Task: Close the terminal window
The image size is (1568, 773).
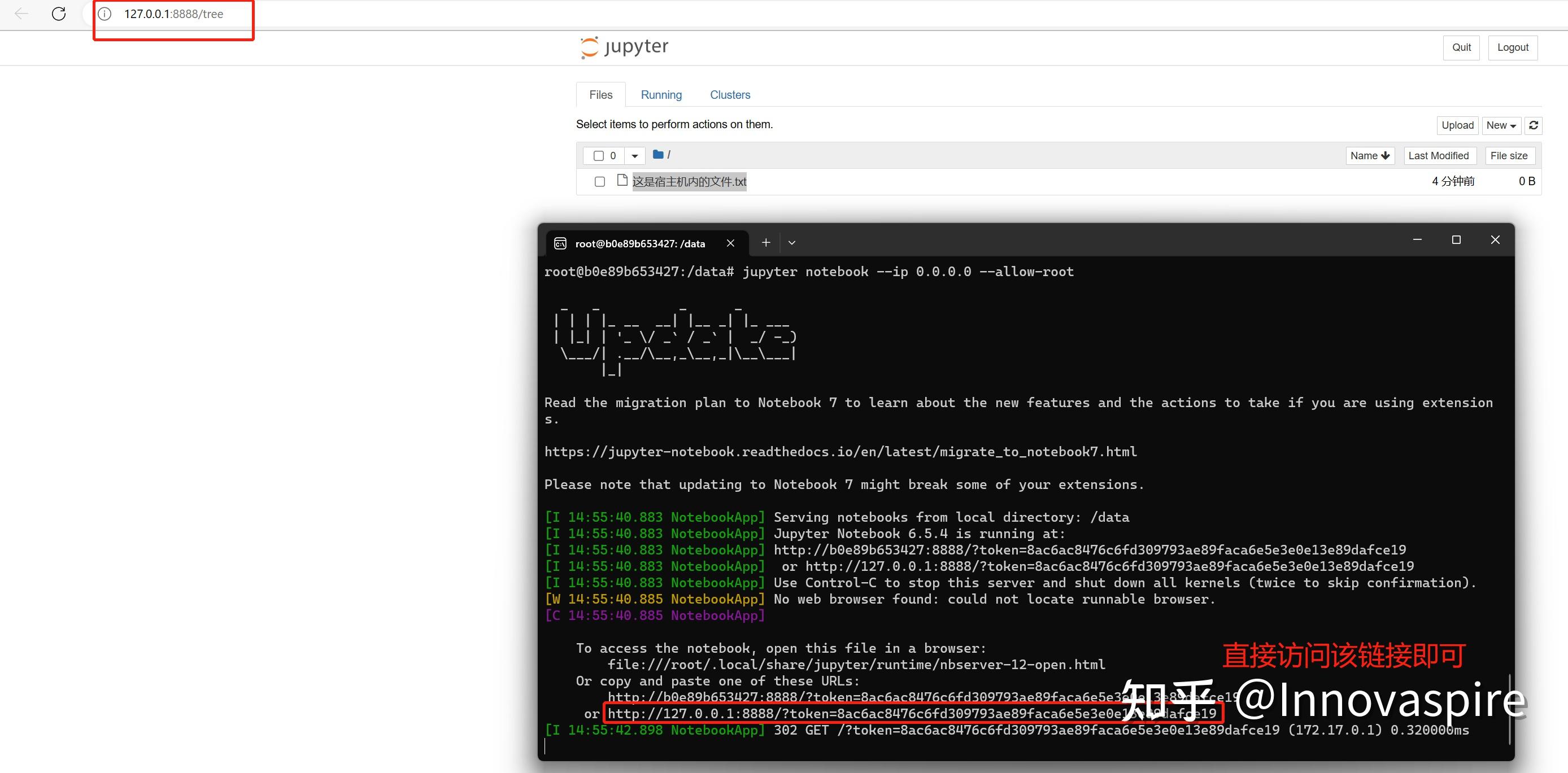Action: click(1495, 240)
